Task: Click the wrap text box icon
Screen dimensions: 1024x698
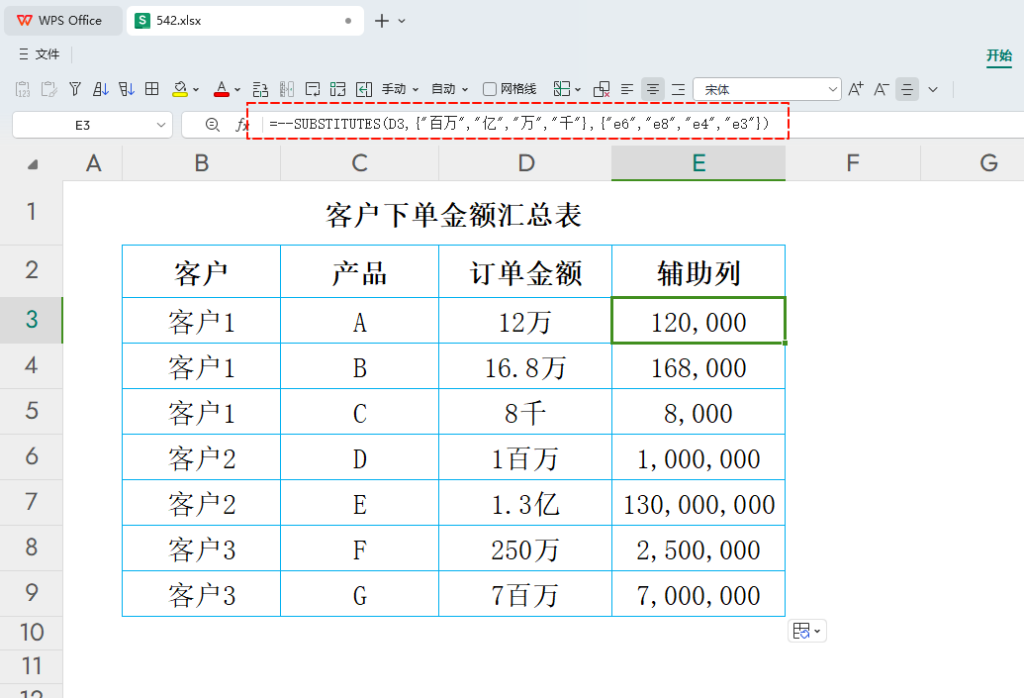Action: tap(313, 89)
